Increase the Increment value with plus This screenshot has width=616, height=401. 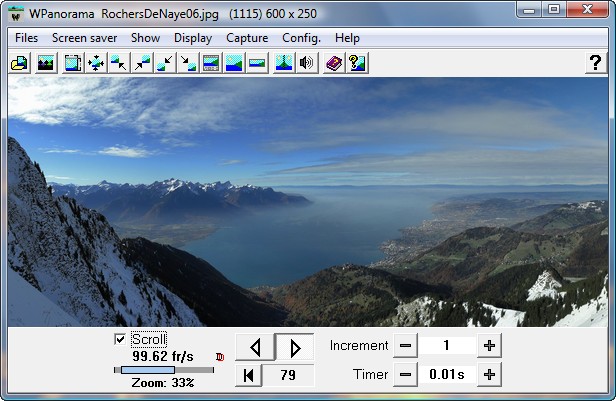coord(489,346)
